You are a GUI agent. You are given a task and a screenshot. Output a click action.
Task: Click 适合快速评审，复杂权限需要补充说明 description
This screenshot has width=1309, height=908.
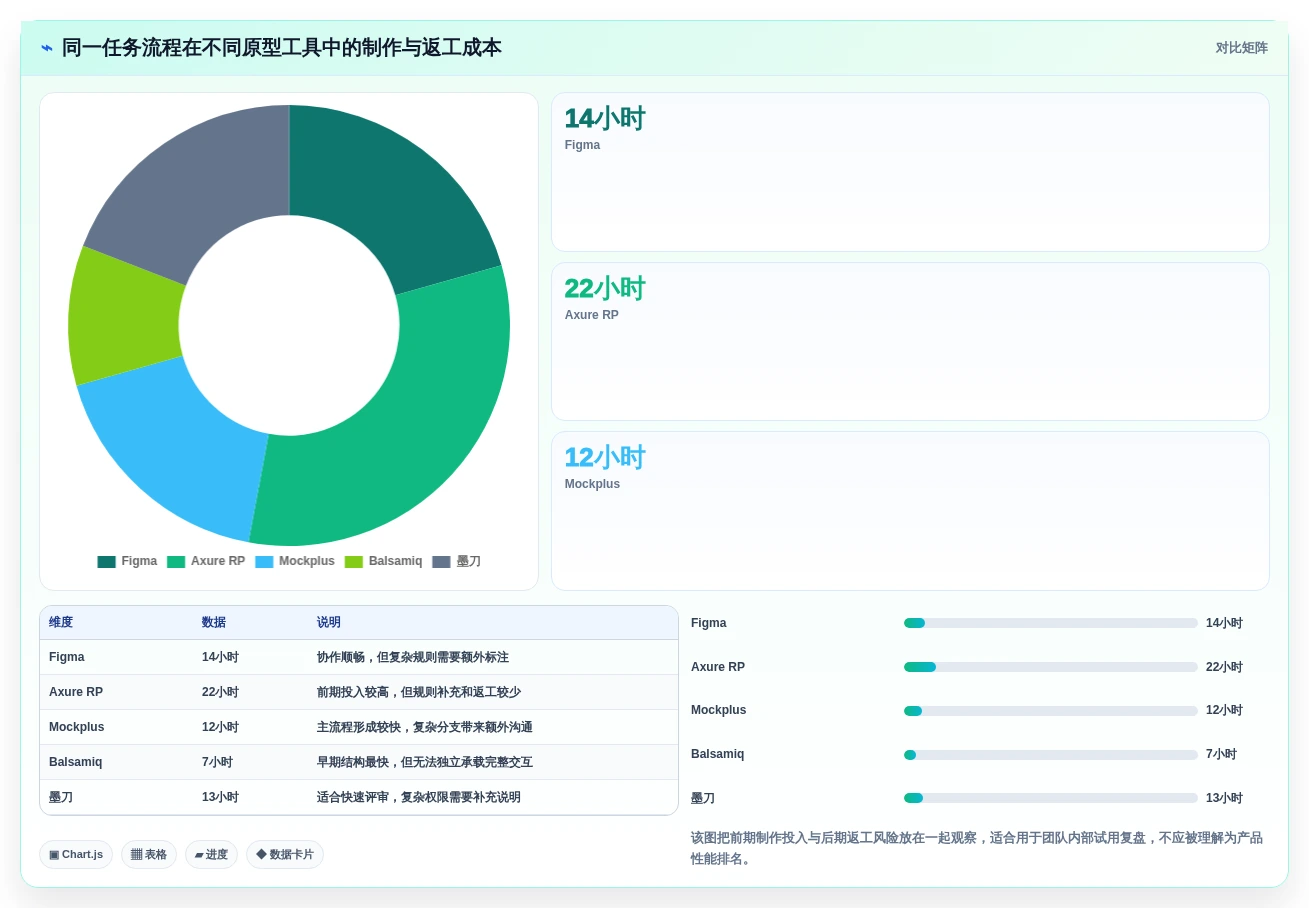[419, 797]
